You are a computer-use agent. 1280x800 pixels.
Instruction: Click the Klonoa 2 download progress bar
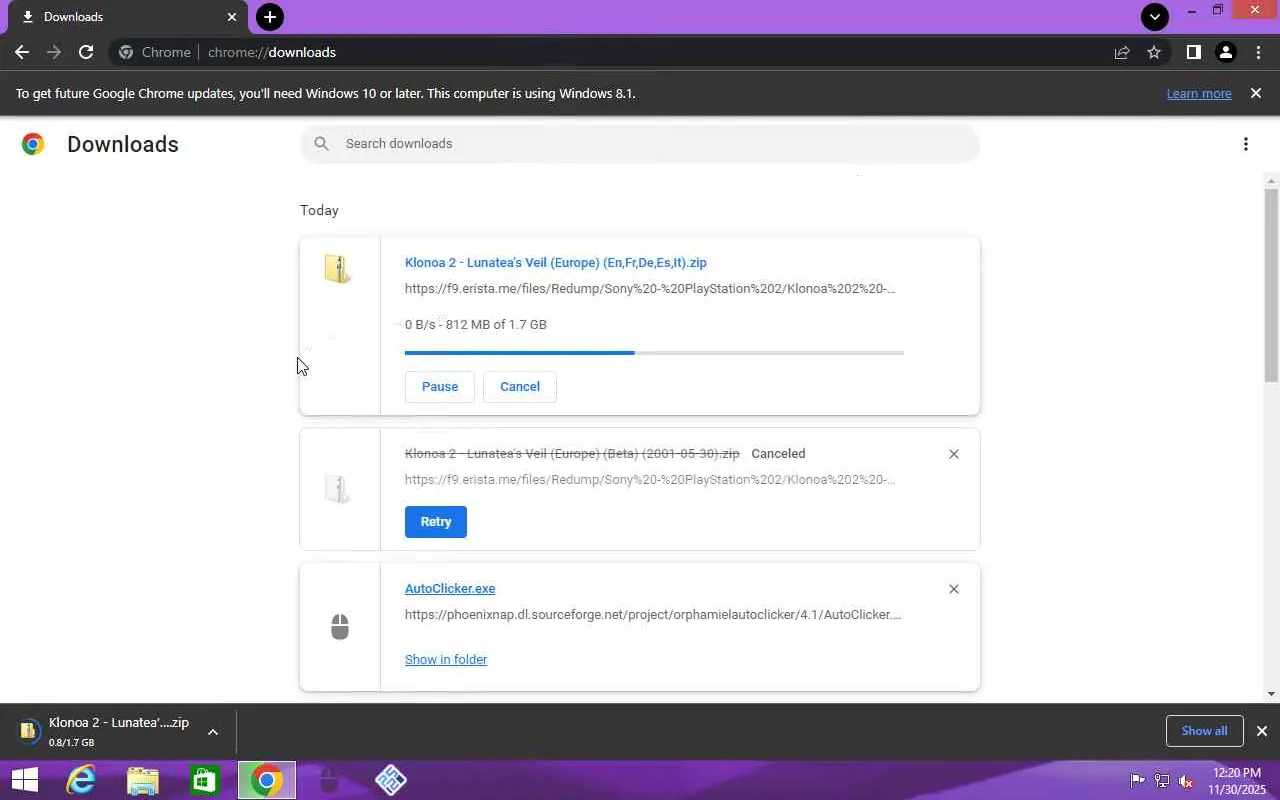point(654,353)
